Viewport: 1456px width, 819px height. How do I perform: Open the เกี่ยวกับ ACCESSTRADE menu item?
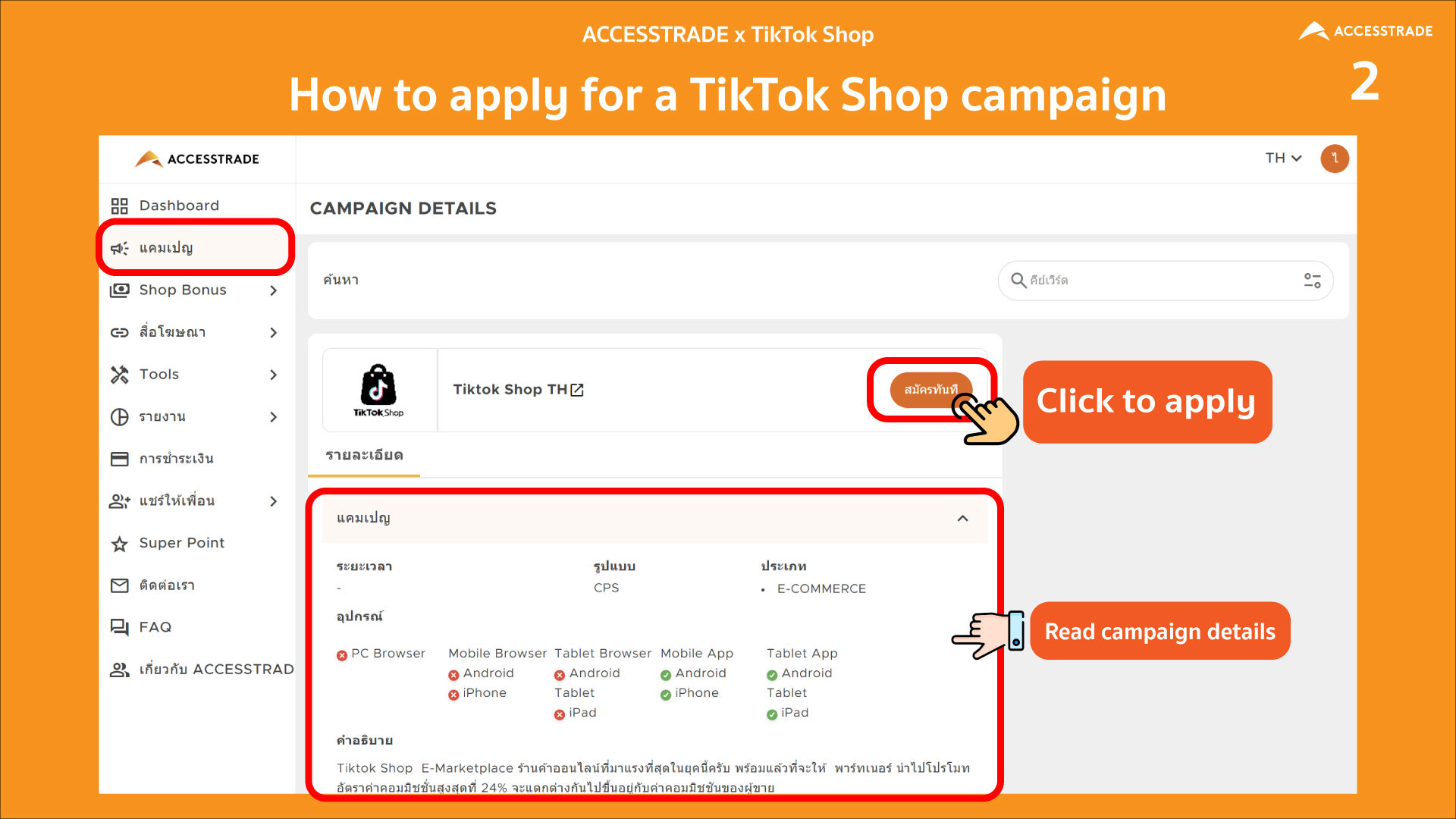[200, 670]
